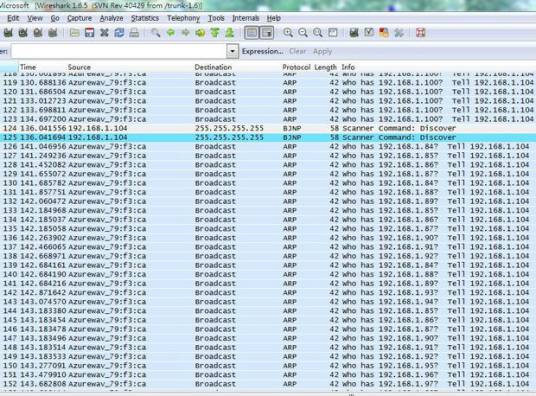Click the Expression... button
The image size is (536, 396).
pyautogui.click(x=263, y=51)
